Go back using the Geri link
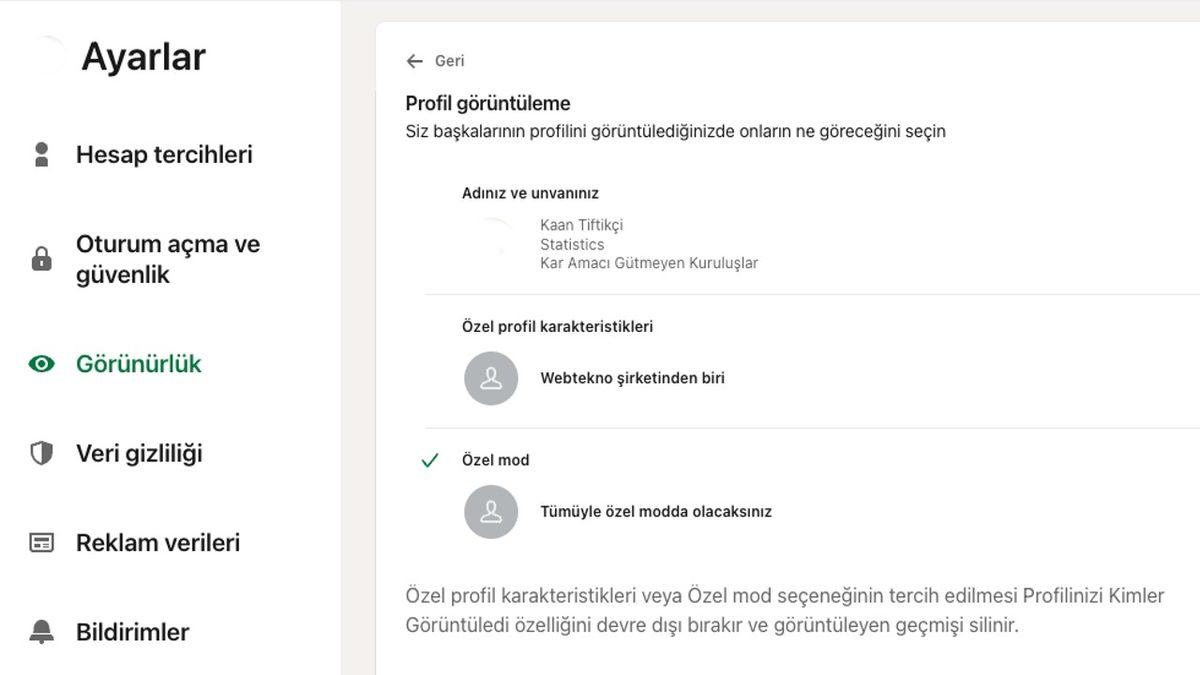Viewport: 1200px width, 675px height. coord(448,60)
